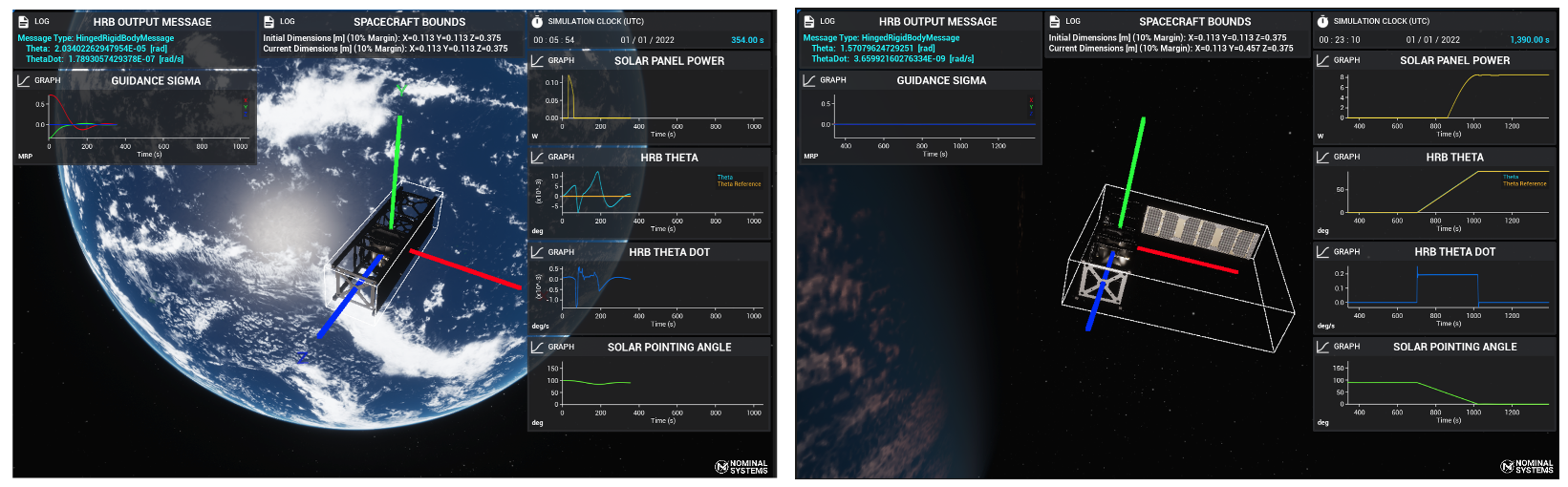Click the blue Z axis arrow in 354 s simulation
Image resolution: width=1568 pixels, height=487 pixels.
[349, 296]
